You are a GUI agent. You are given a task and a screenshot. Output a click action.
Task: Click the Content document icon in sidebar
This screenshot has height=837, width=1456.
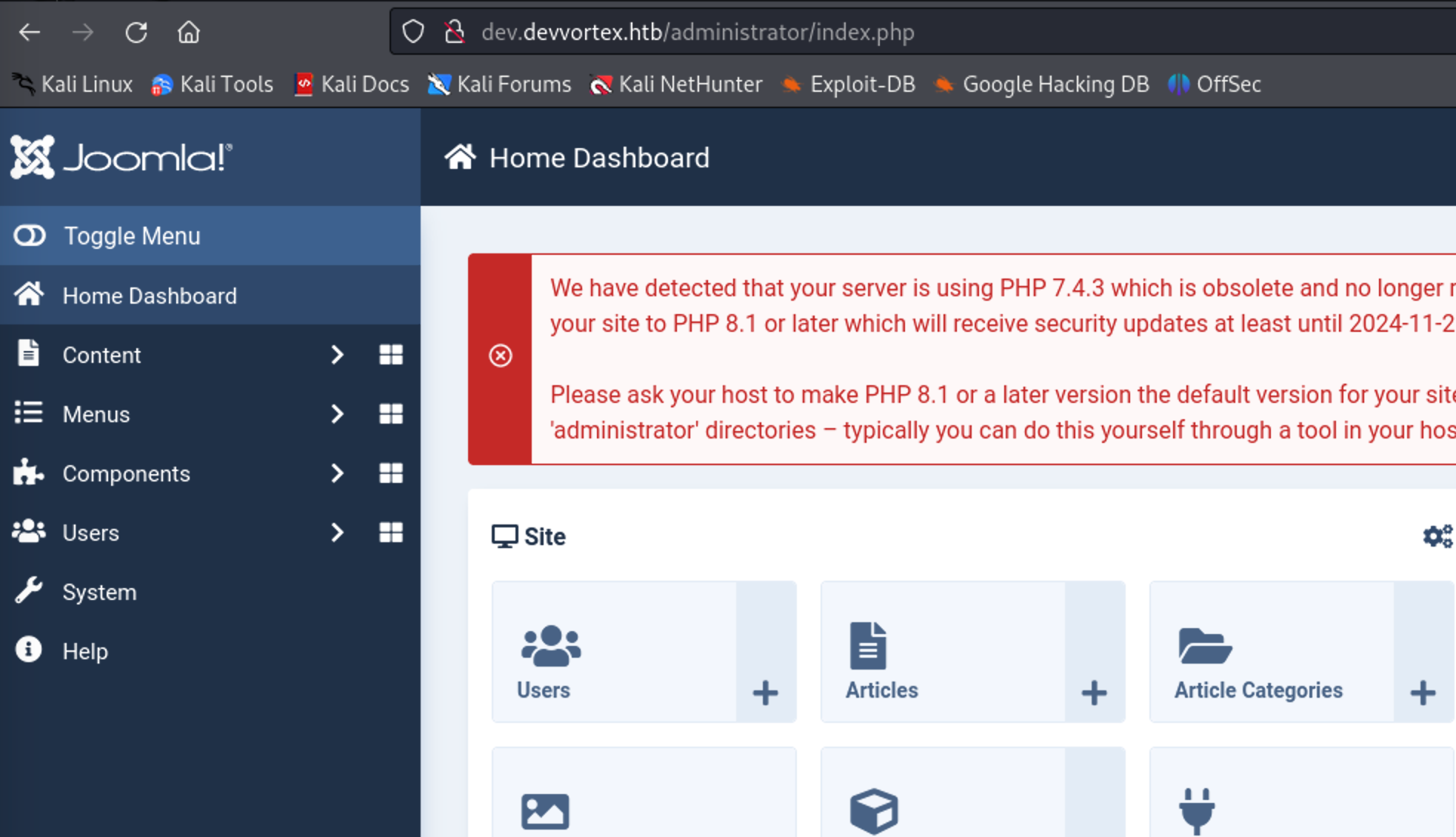28,353
